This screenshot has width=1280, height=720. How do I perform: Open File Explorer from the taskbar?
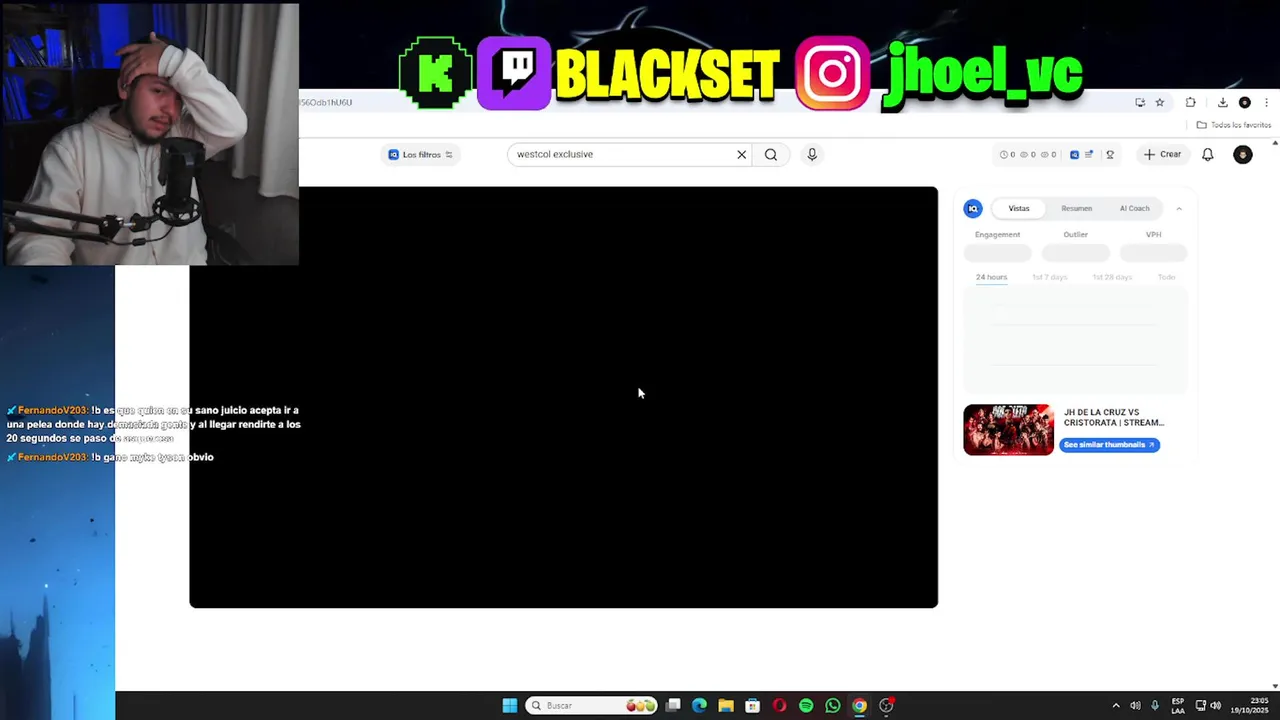(726, 706)
